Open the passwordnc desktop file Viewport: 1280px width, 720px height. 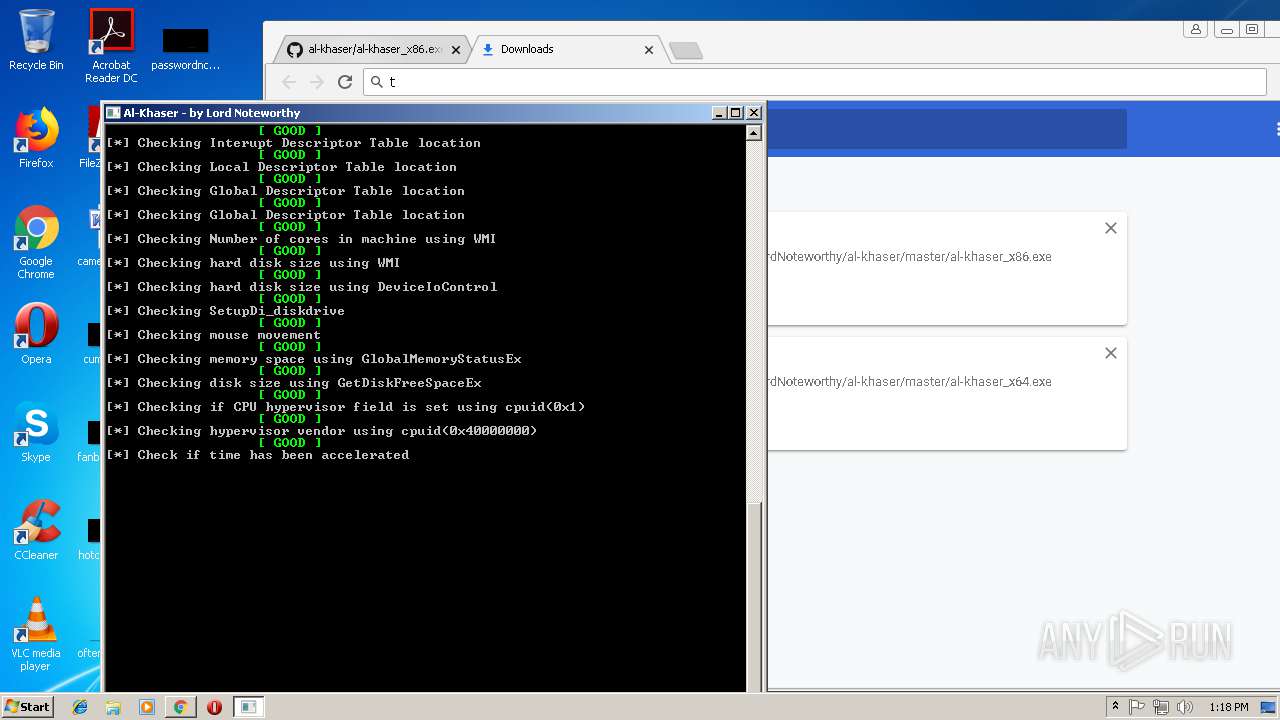[186, 48]
